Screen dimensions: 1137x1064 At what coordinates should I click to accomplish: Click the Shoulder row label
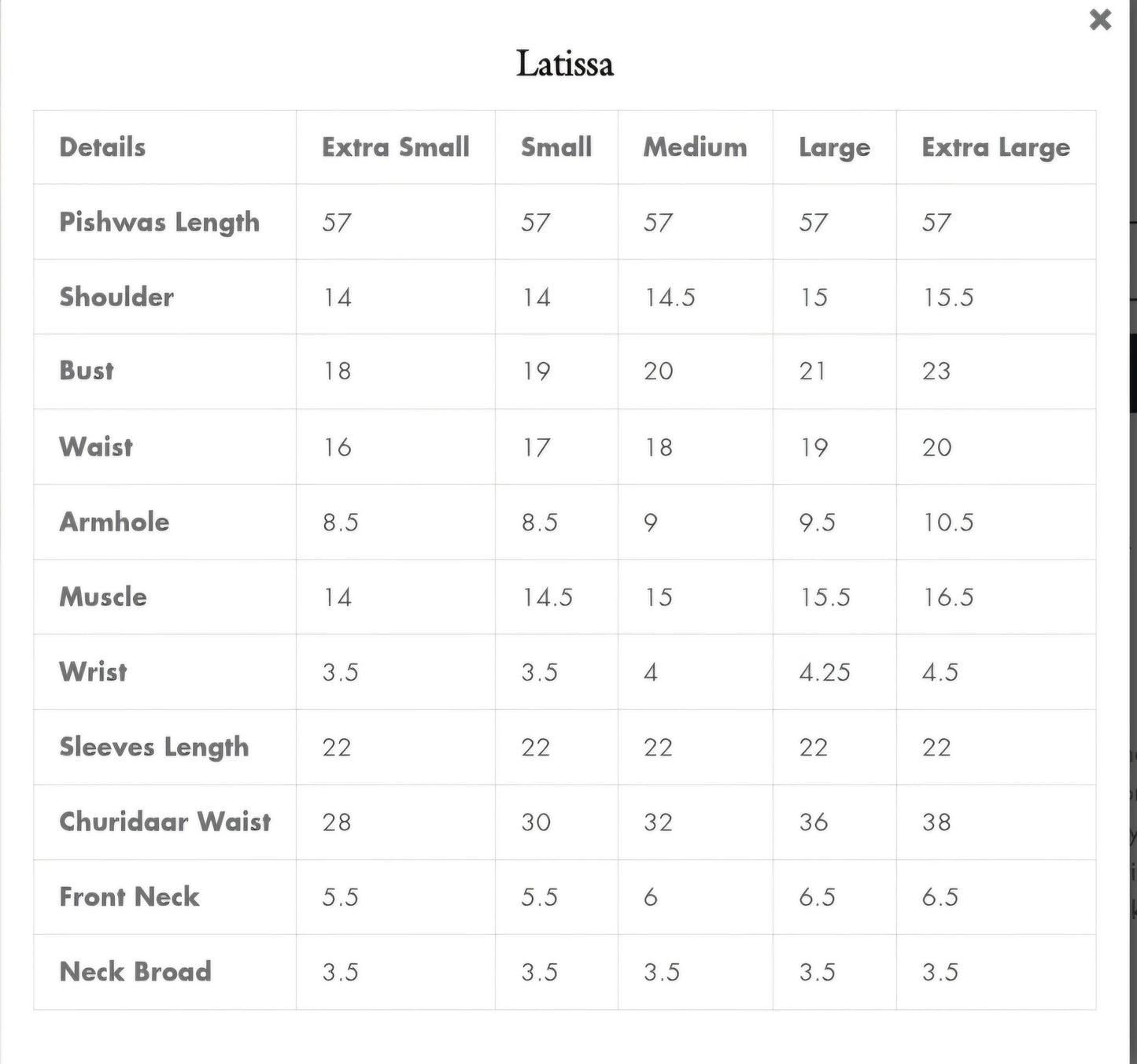coord(116,297)
